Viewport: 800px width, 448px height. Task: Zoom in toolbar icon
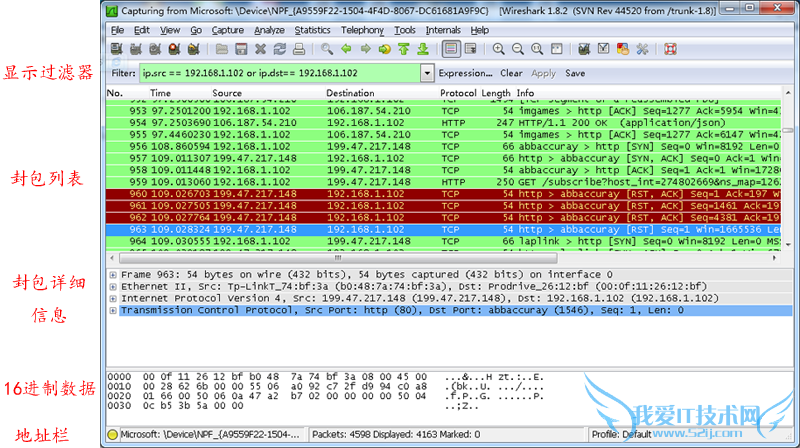pos(498,49)
